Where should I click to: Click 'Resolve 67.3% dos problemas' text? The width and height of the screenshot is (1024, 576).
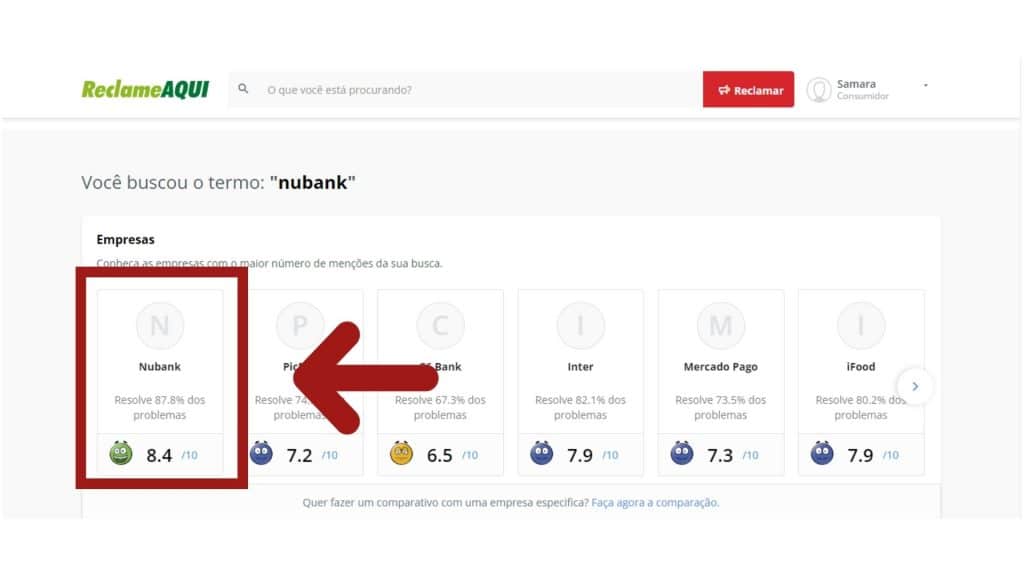coord(440,407)
